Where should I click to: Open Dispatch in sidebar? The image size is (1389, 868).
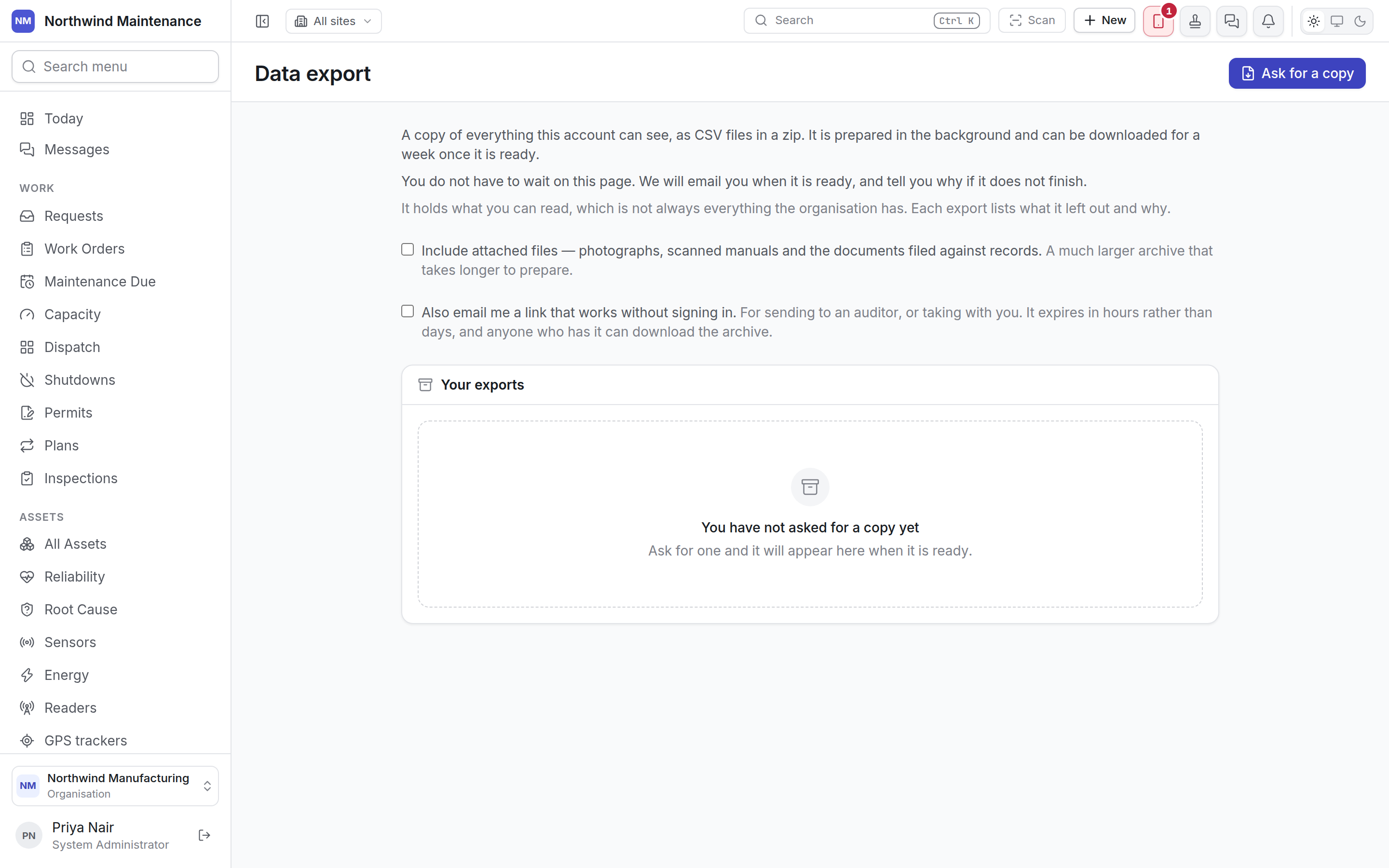(115, 347)
